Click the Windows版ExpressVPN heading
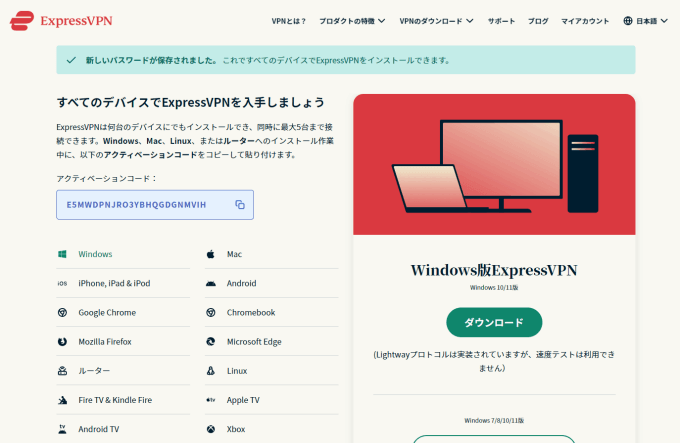This screenshot has height=443, width=680. 494,270
